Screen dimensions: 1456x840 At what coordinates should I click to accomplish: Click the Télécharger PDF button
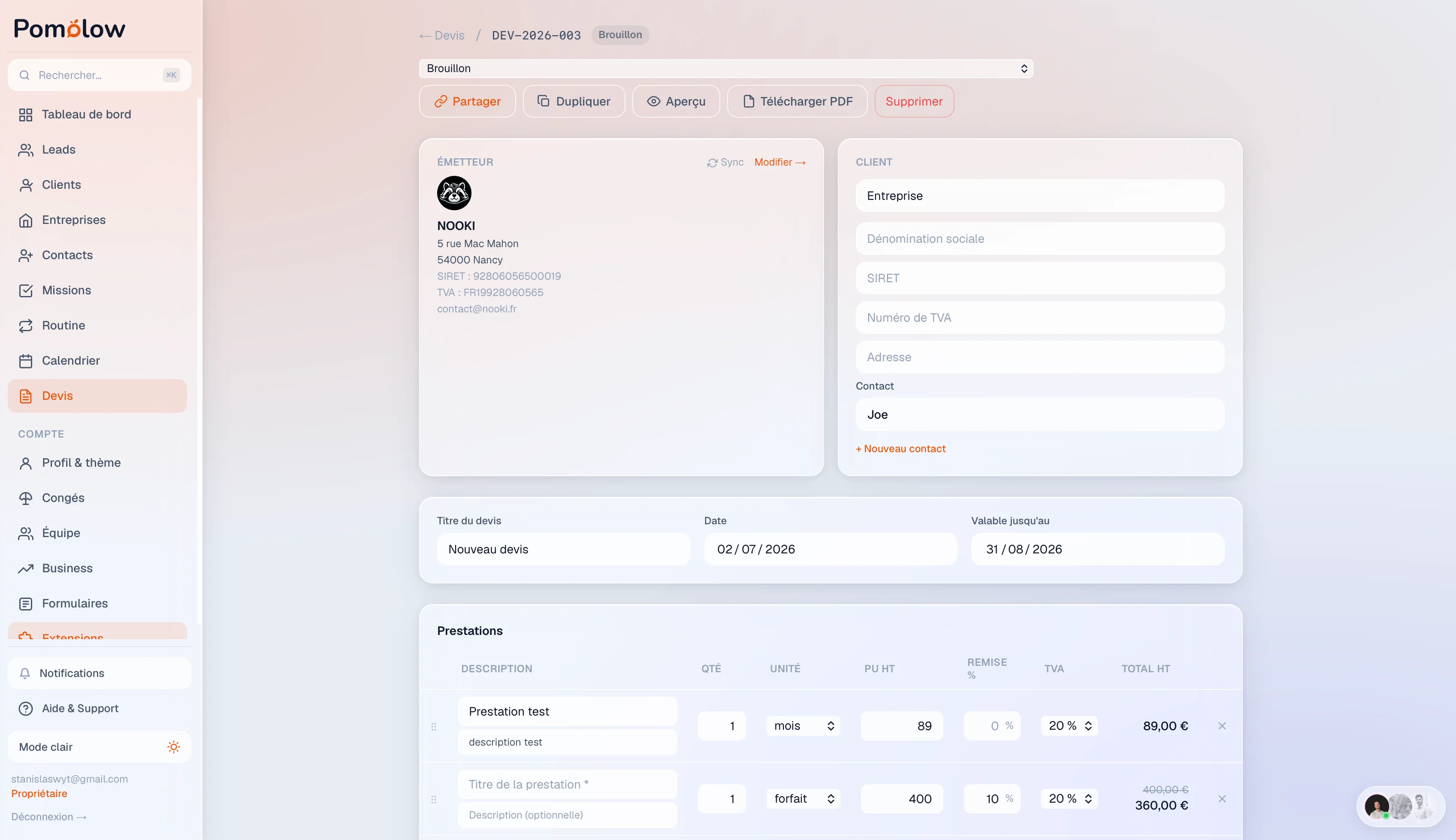click(x=797, y=102)
